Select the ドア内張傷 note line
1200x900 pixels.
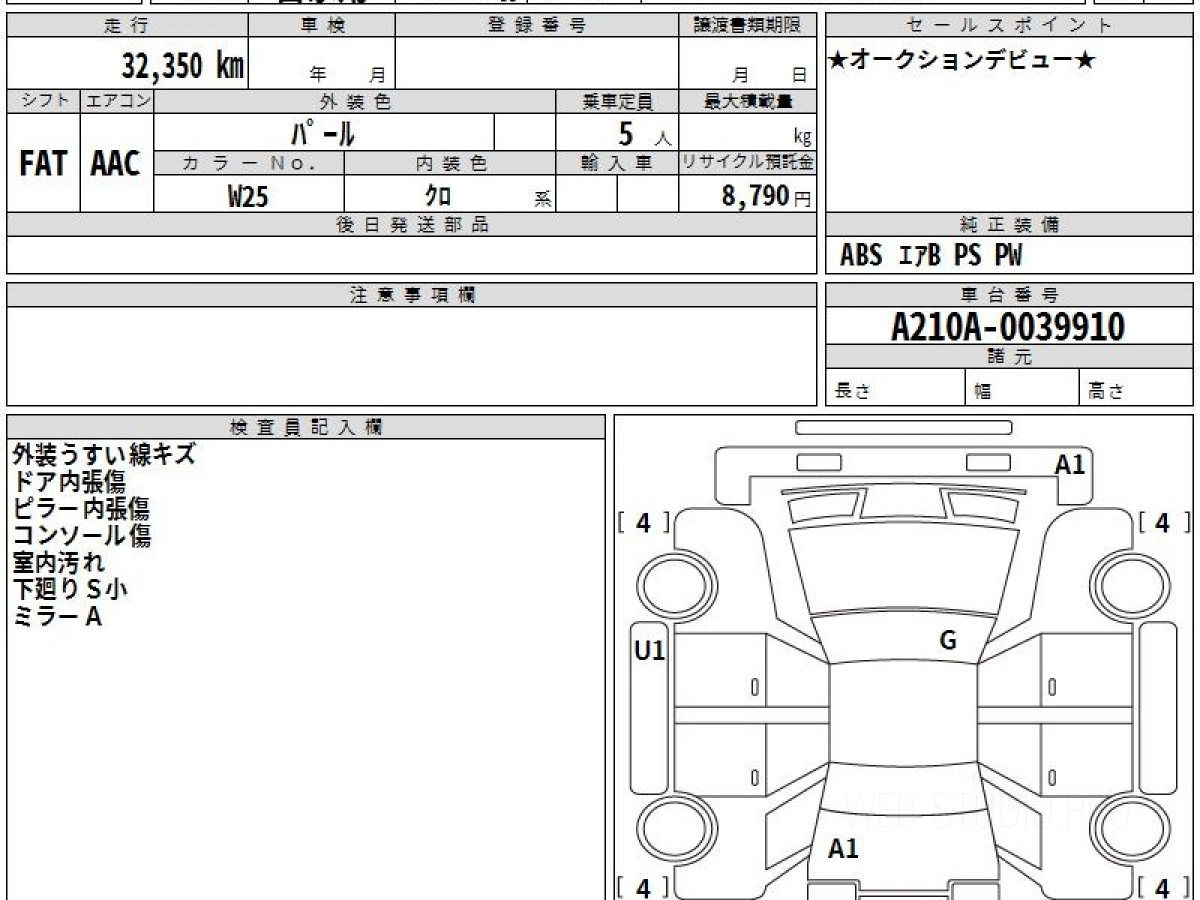coord(69,481)
